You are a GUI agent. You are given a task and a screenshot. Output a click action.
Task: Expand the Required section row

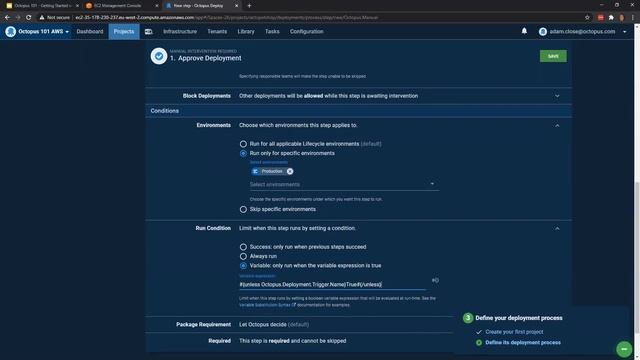click(x=299, y=341)
